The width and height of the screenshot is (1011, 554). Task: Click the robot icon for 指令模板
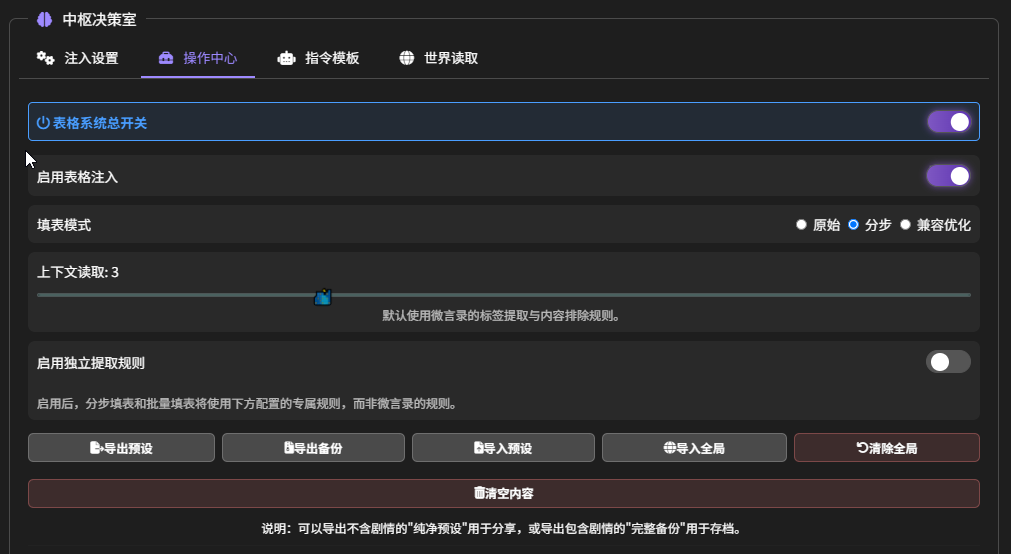(287, 58)
